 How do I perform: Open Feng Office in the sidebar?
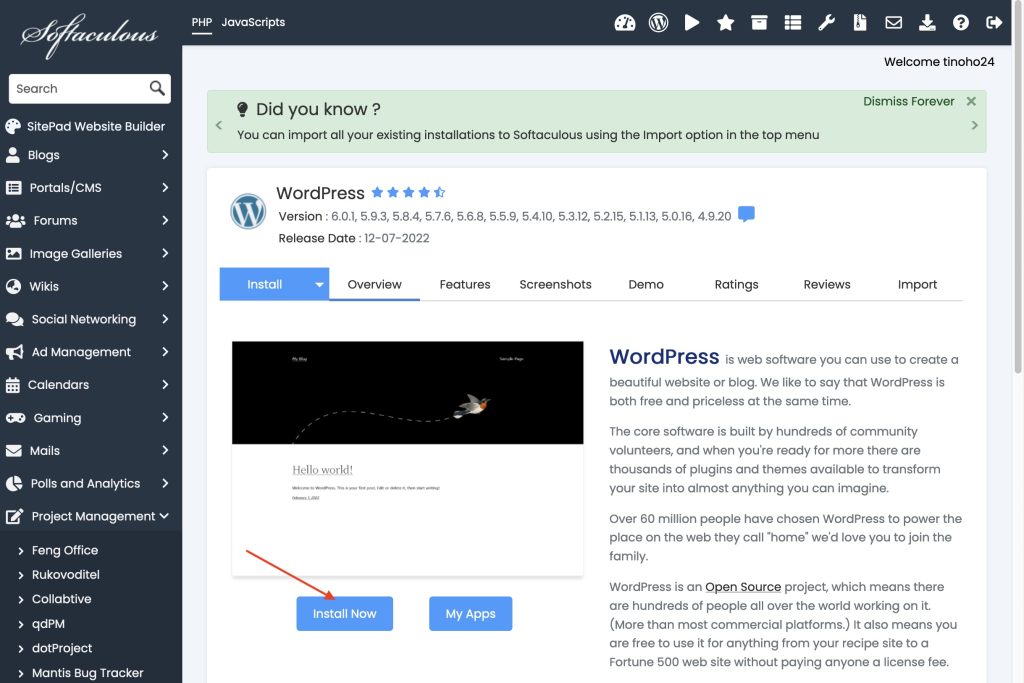pos(65,550)
